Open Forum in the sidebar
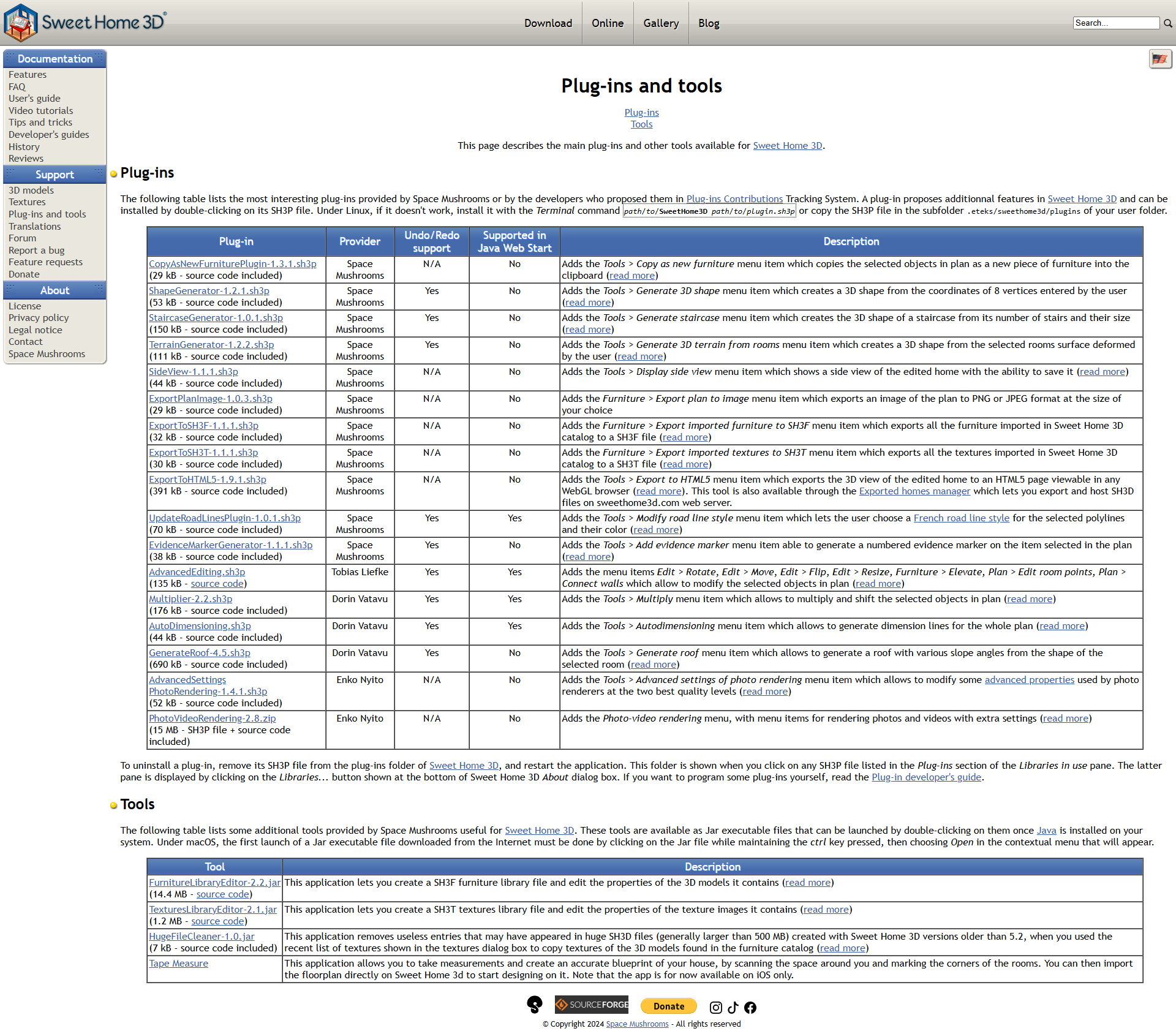 coord(22,238)
